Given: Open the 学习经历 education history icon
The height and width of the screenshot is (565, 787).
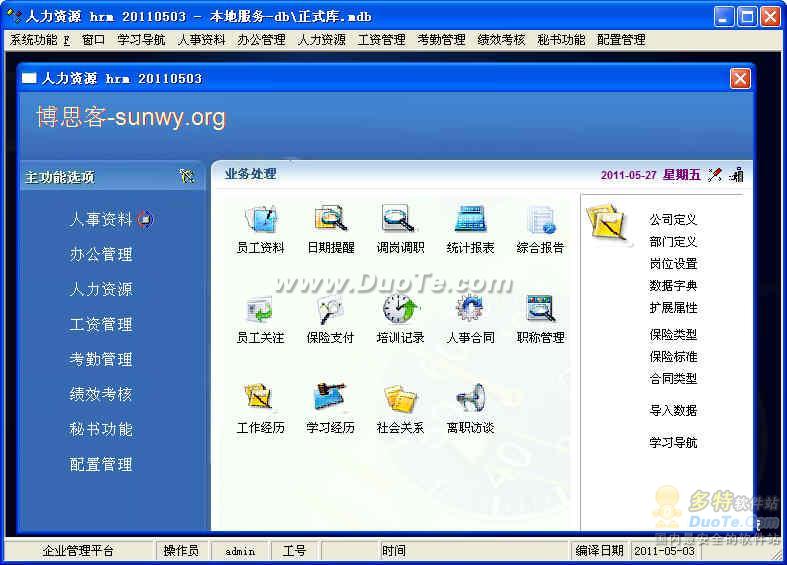Looking at the screenshot, I should click(x=331, y=398).
